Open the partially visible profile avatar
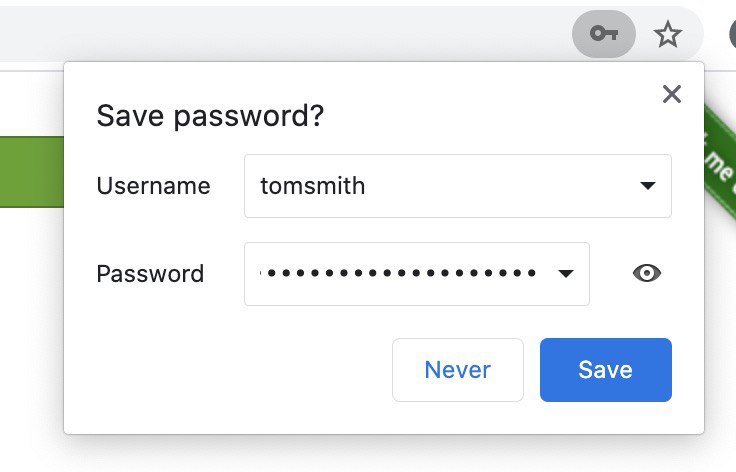The image size is (736, 472). tap(733, 35)
